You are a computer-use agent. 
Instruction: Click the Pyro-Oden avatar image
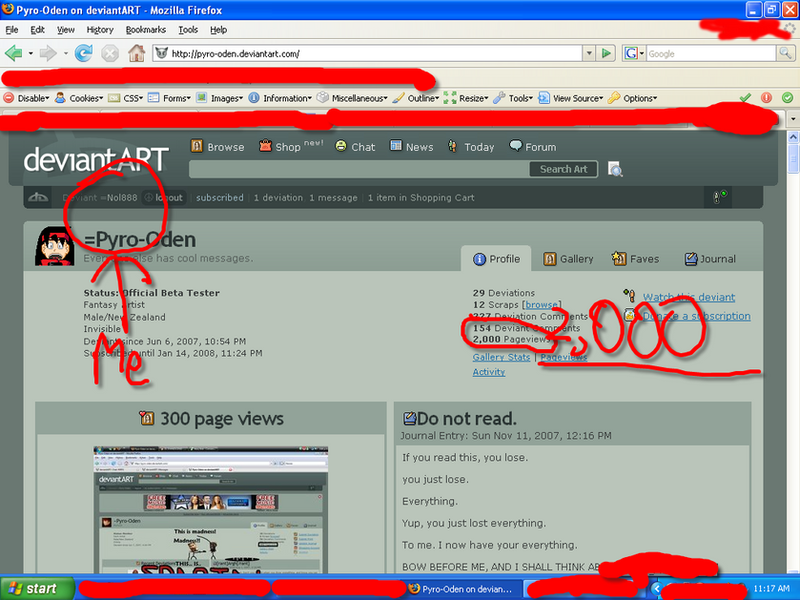pos(55,246)
